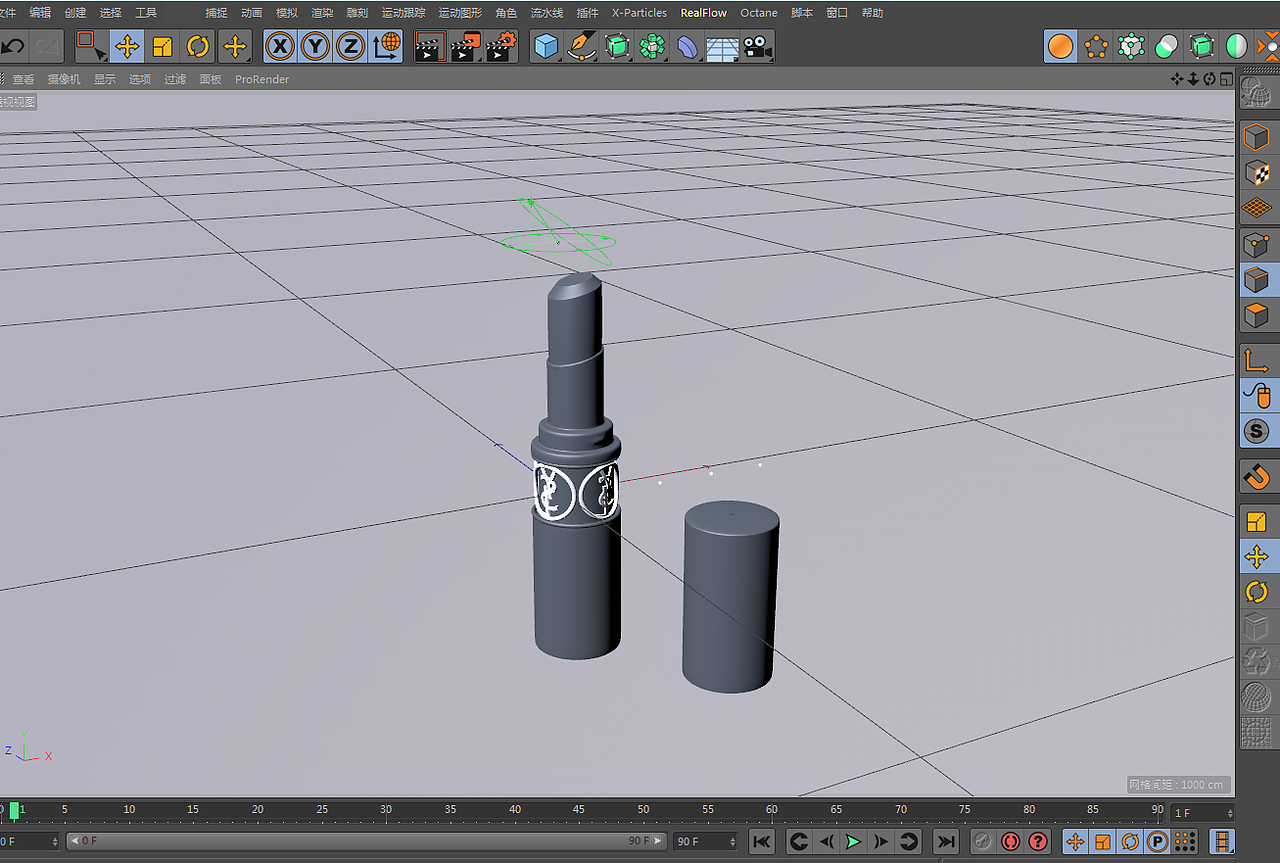Switch to Model mode
The width and height of the screenshot is (1280, 863).
click(x=1256, y=136)
